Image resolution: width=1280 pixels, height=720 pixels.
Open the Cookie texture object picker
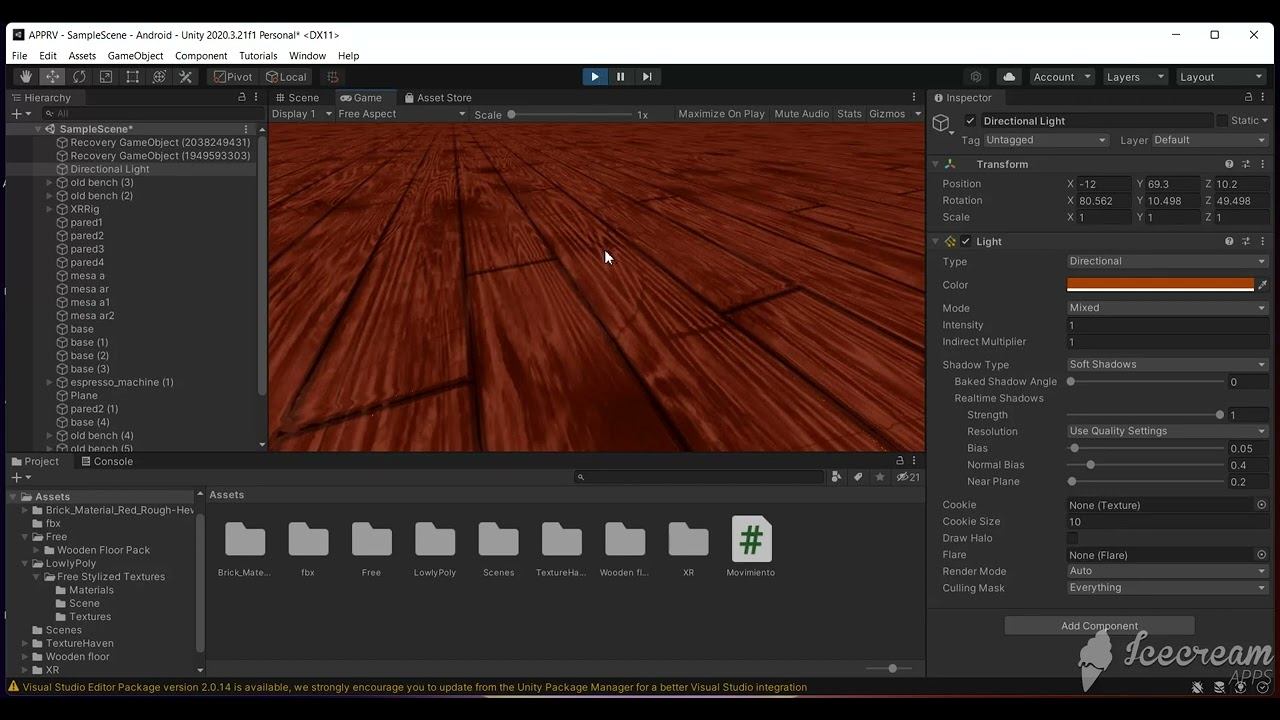pyautogui.click(x=1262, y=505)
